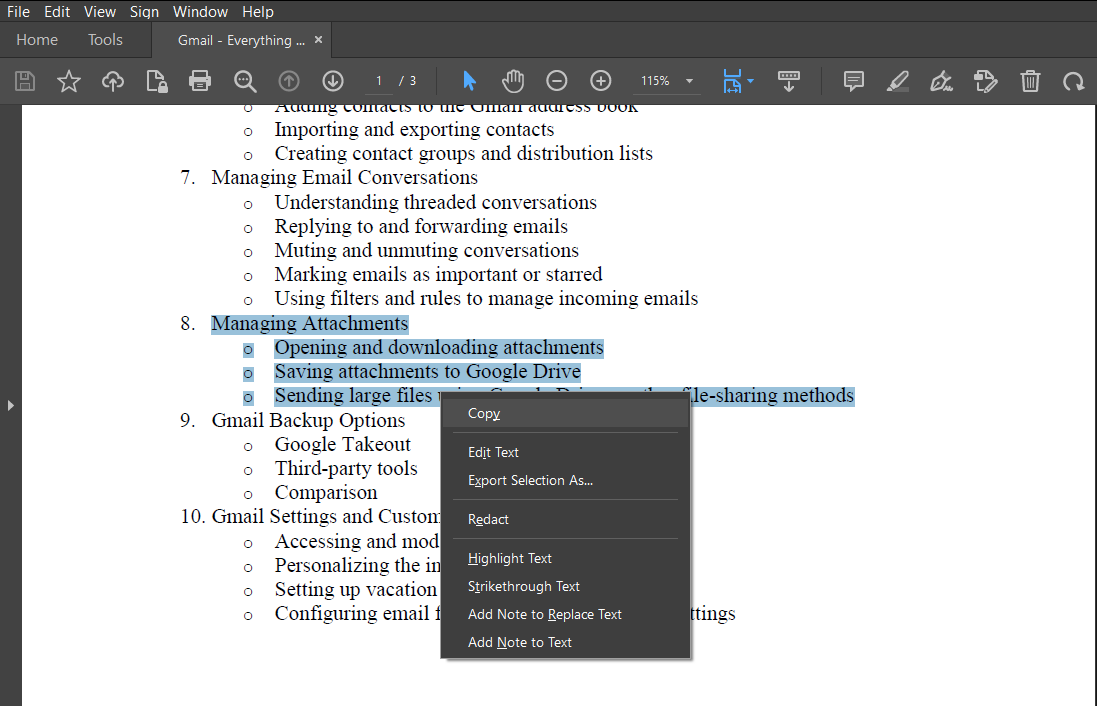
Task: Select Strikethrough Text option
Action: click(565, 586)
